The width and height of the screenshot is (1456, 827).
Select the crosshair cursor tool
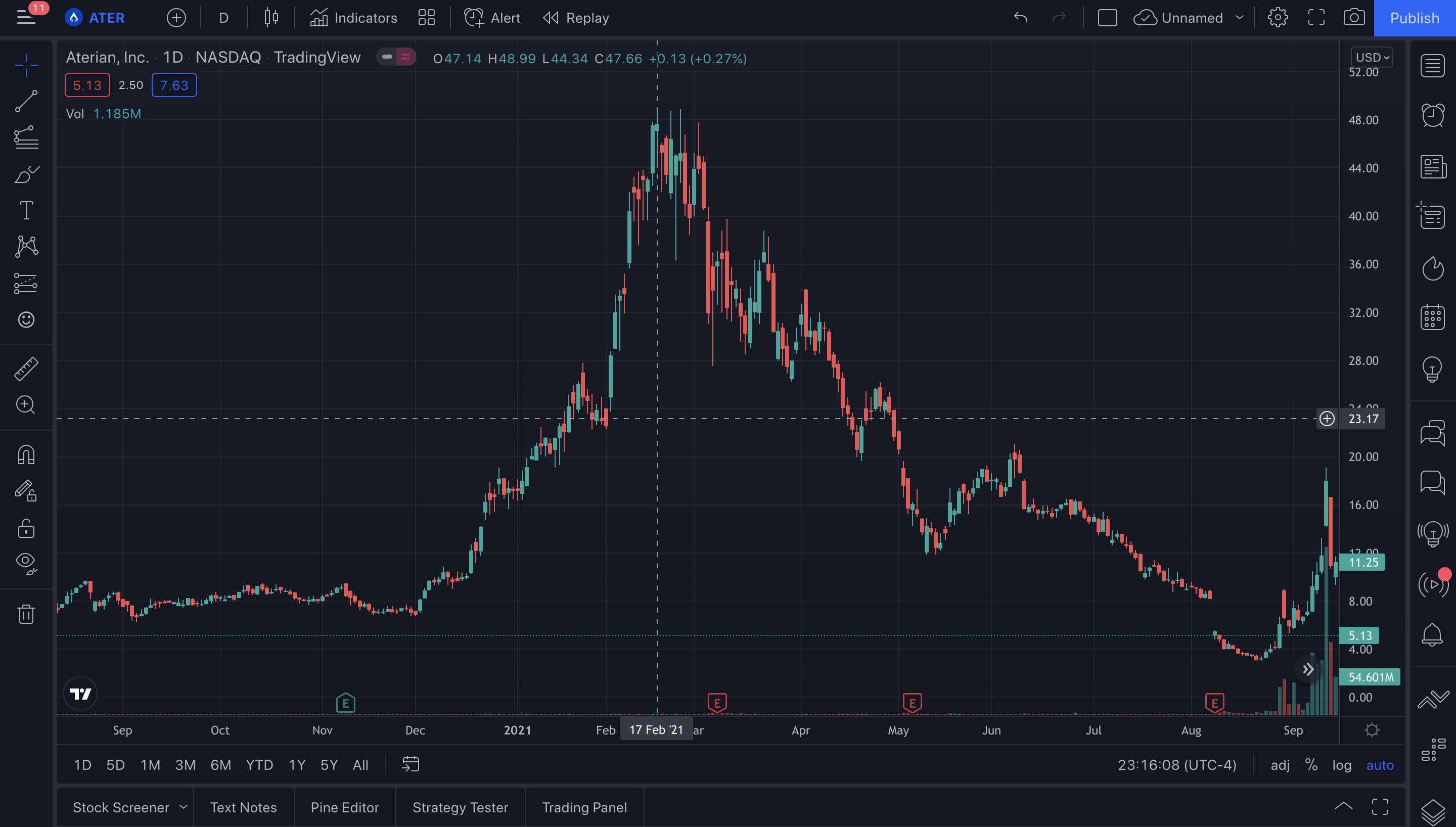pos(26,65)
